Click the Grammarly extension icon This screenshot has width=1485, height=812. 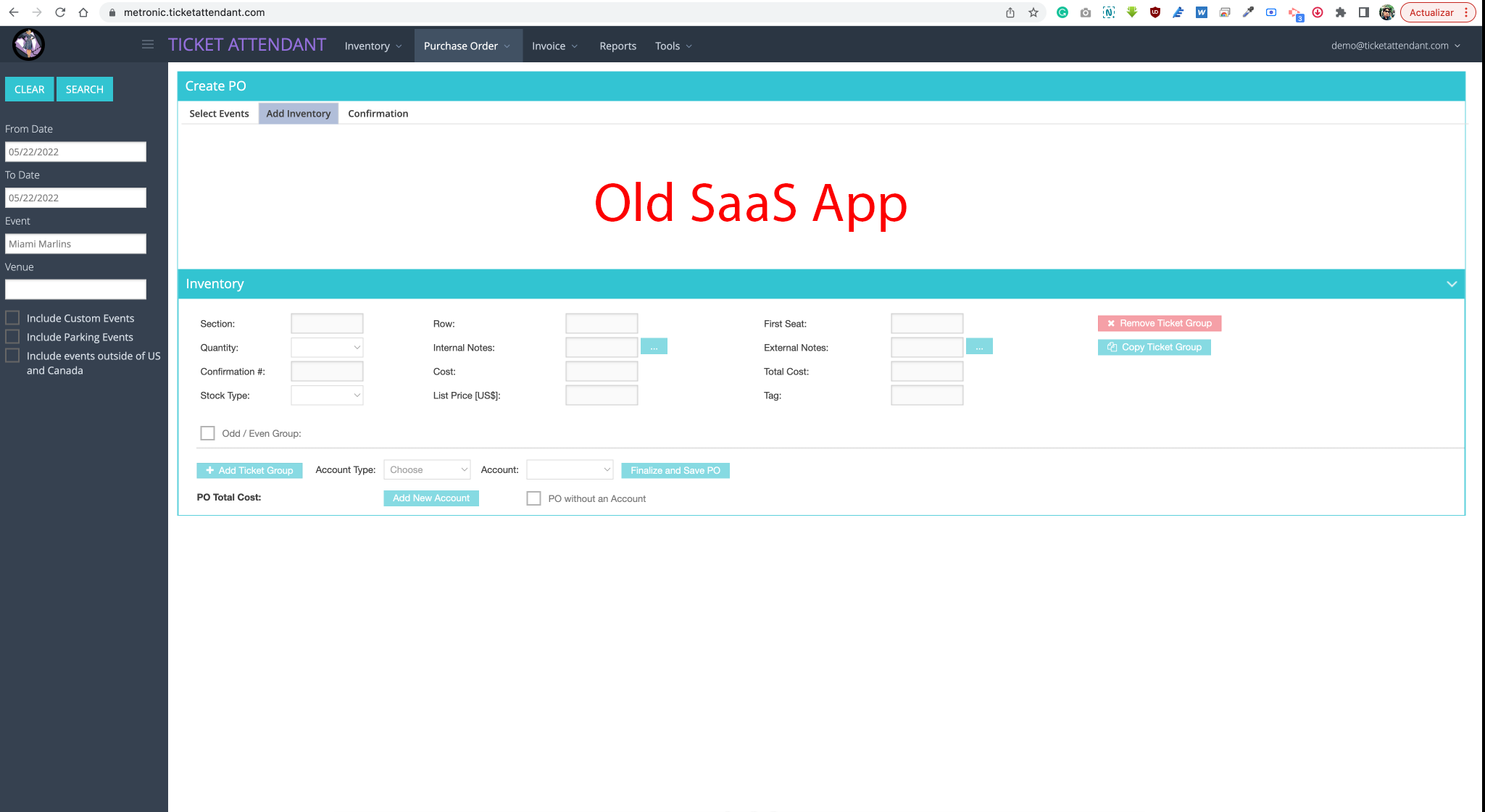(x=1062, y=12)
